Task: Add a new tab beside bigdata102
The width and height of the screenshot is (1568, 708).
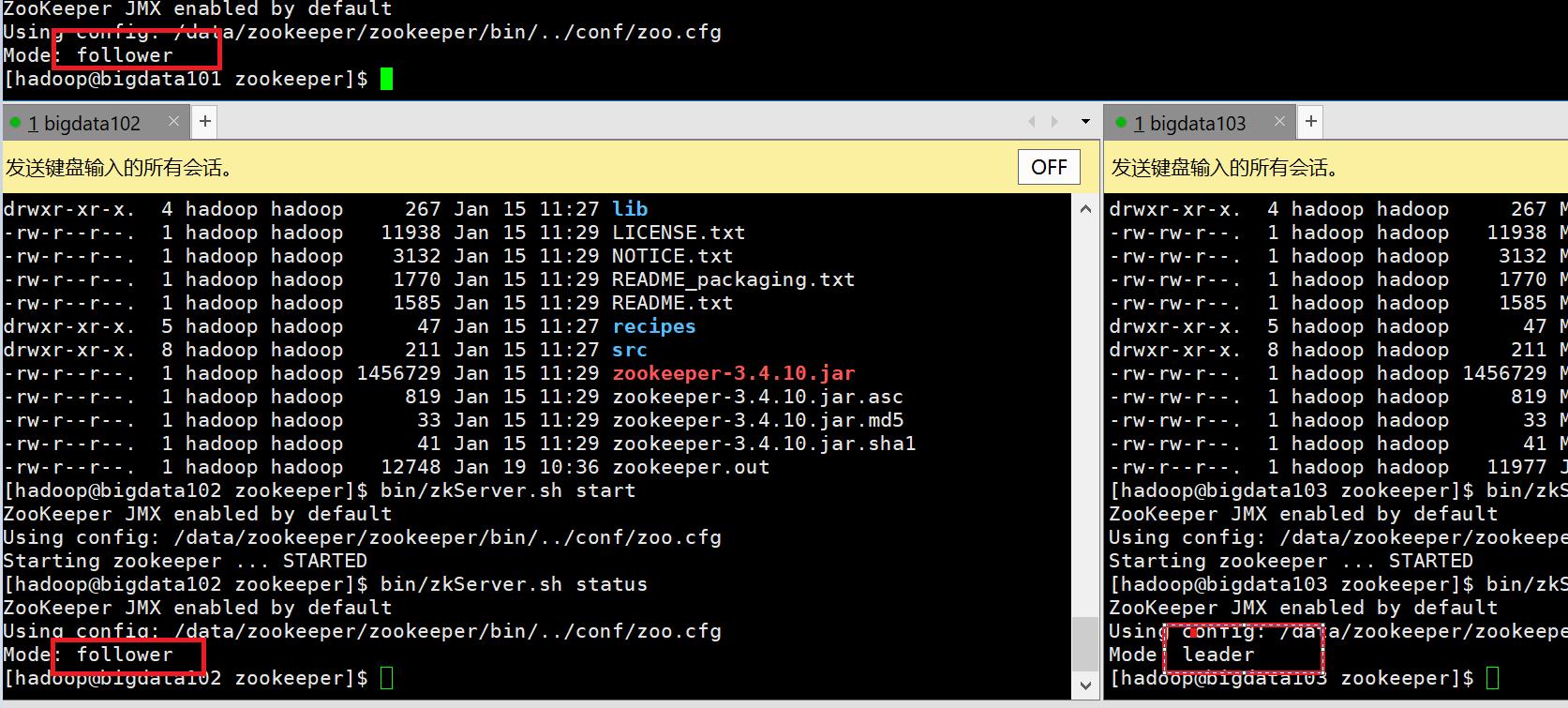Action: 205,121
